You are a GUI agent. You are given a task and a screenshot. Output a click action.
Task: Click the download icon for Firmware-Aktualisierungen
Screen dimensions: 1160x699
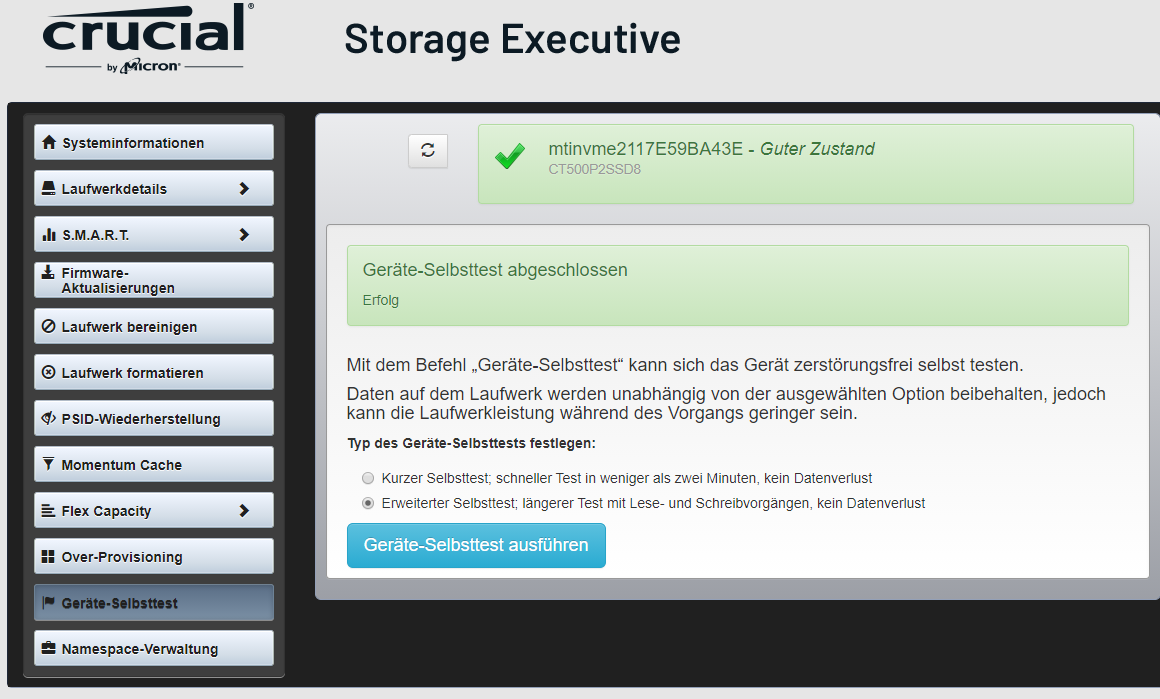(x=48, y=273)
